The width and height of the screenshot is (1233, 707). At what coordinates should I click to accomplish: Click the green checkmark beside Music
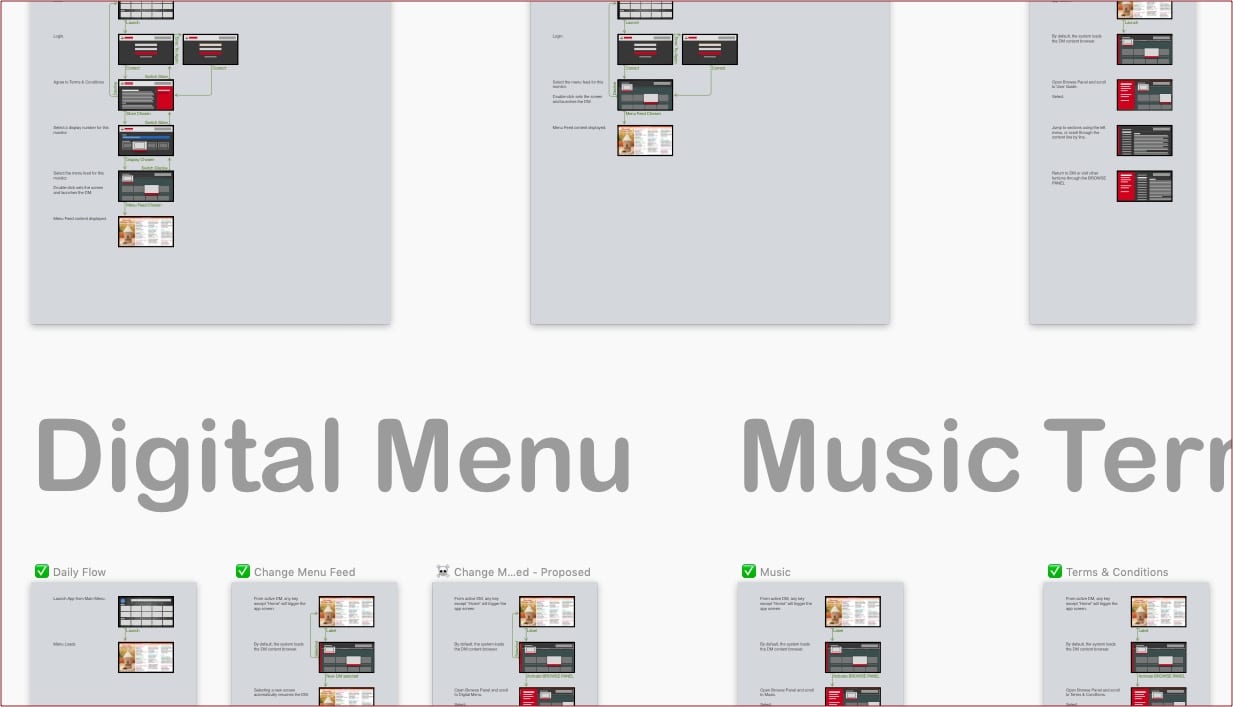pos(749,572)
